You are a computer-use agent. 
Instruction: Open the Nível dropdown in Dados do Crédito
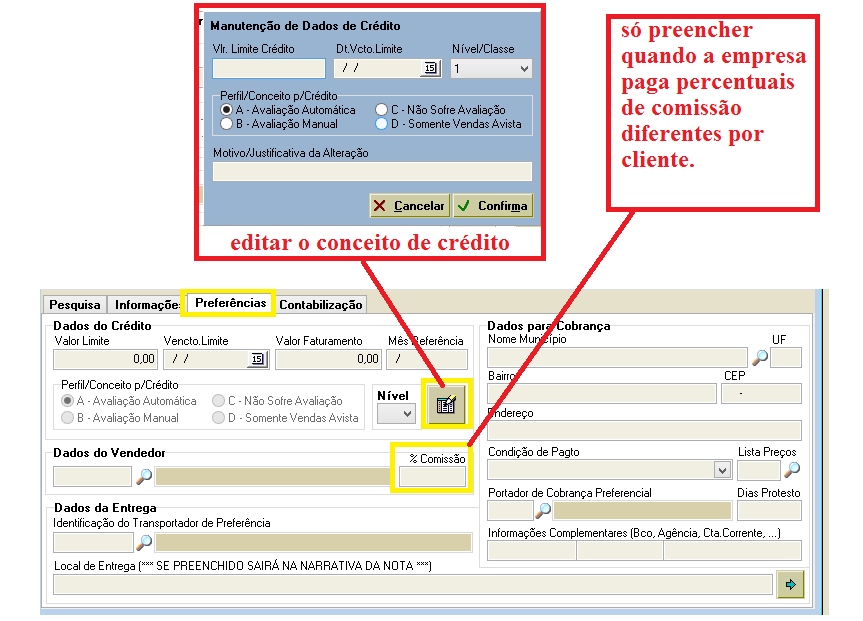396,413
